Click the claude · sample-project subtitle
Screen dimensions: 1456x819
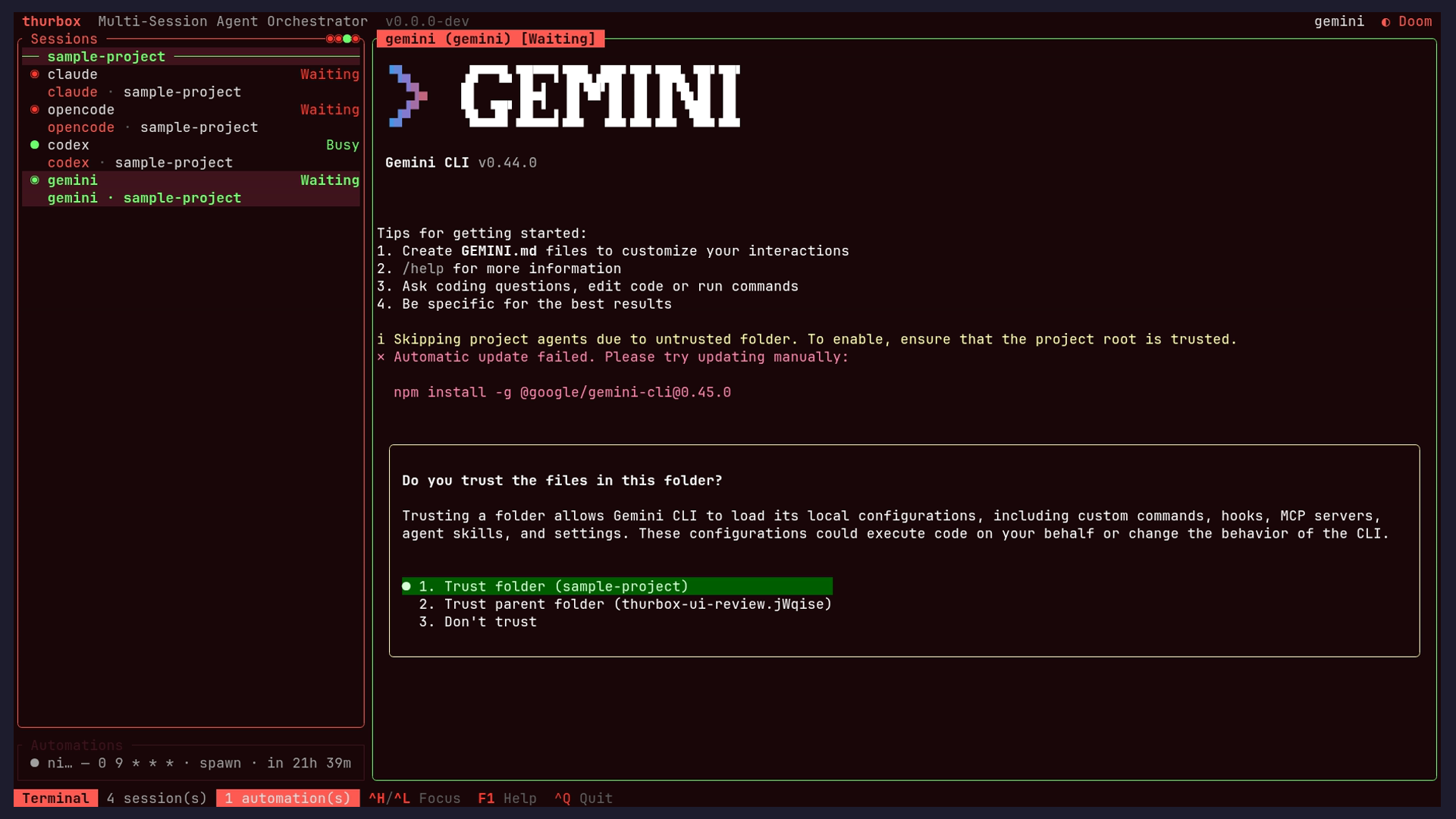pos(144,92)
